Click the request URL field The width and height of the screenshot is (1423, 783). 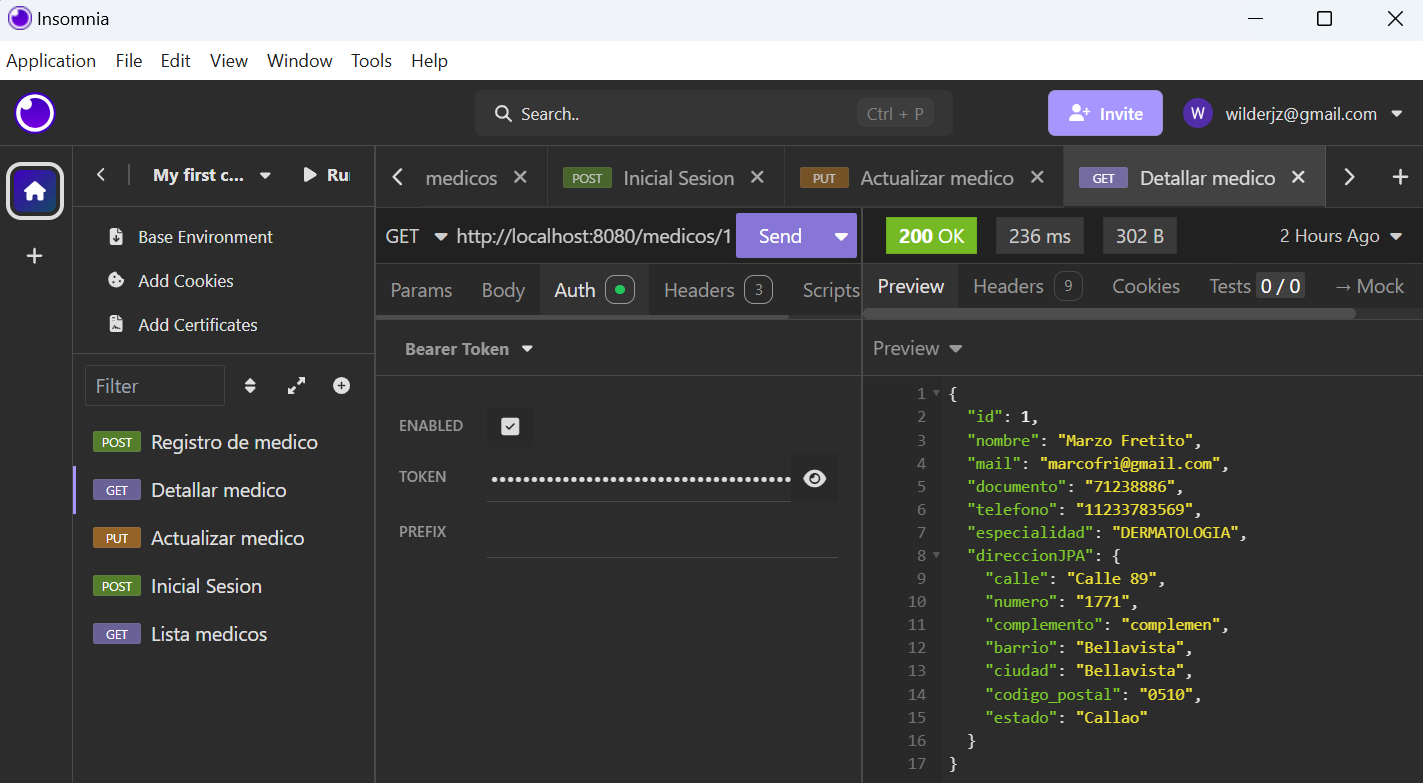point(594,236)
